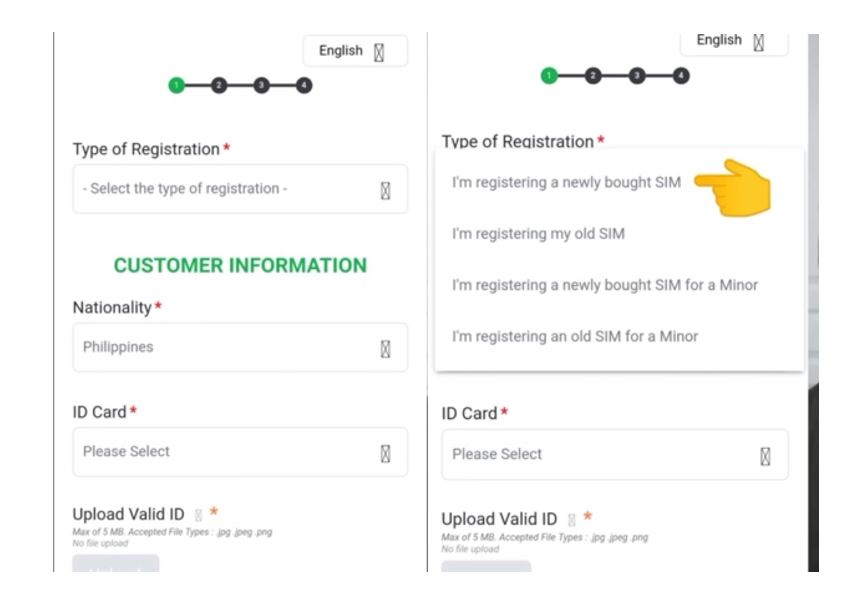Open the Nationality dropdown showing Philippines

[x=240, y=347]
